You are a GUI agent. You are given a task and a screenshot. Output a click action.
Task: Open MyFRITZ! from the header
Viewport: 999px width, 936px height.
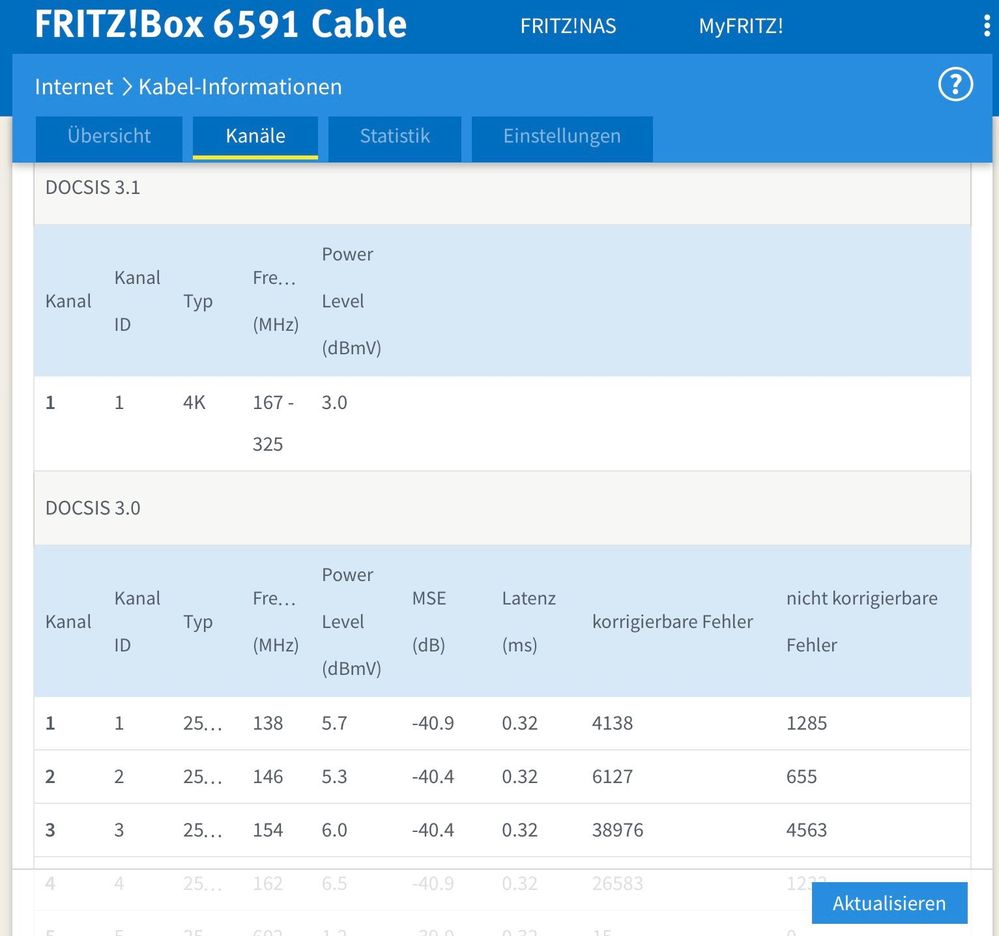click(740, 26)
